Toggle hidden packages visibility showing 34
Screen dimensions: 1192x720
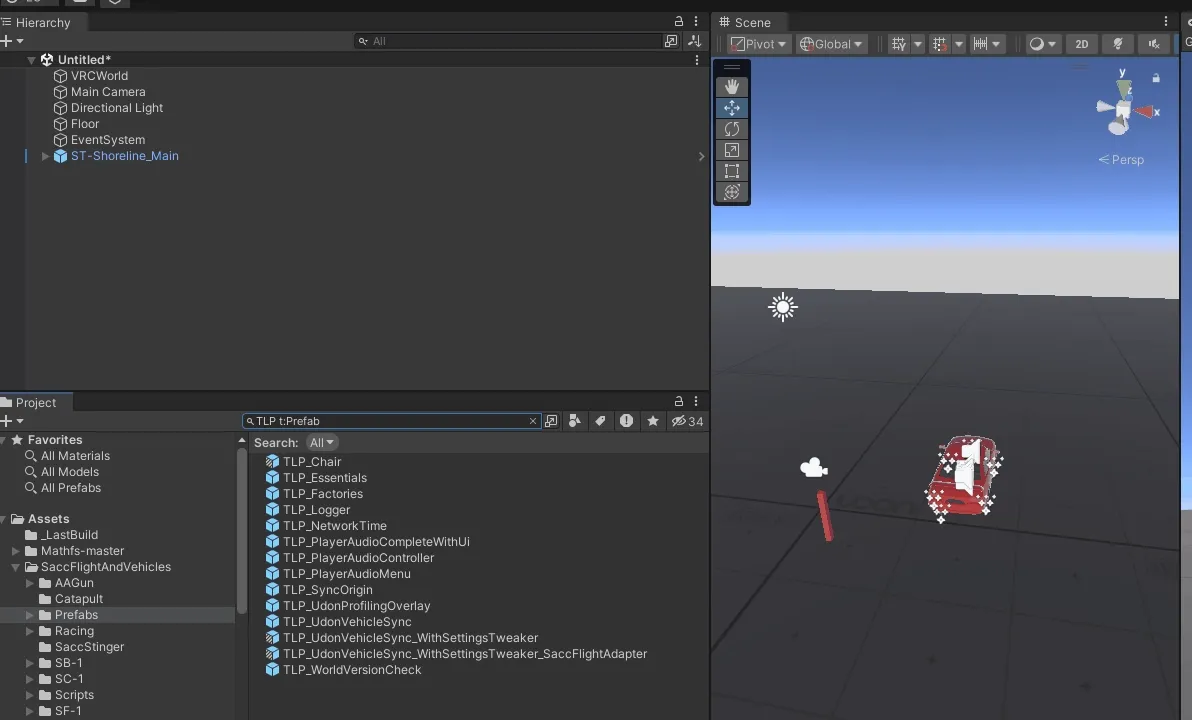[x=687, y=421]
